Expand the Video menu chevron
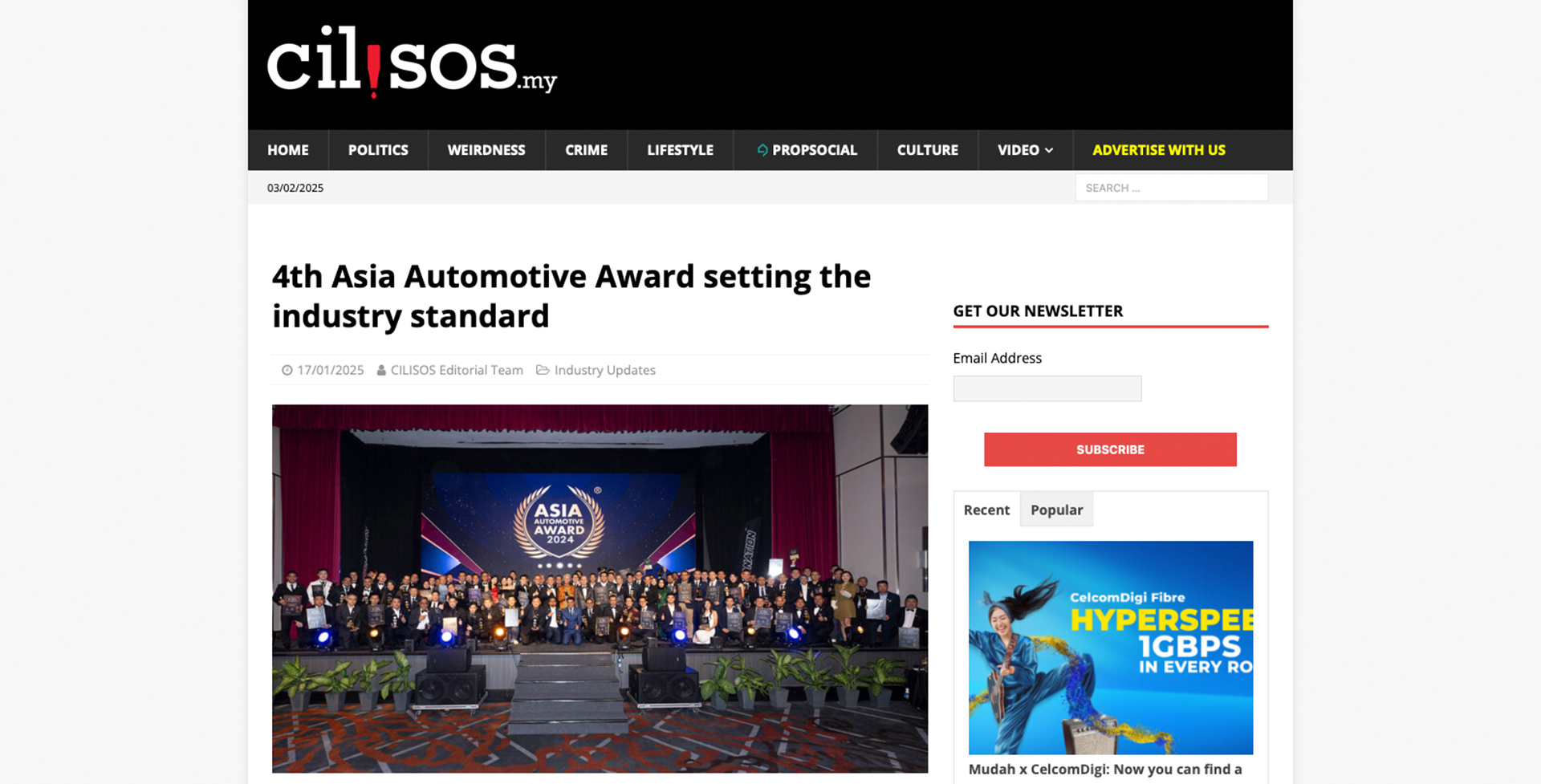The height and width of the screenshot is (784, 1541). coord(1049,150)
